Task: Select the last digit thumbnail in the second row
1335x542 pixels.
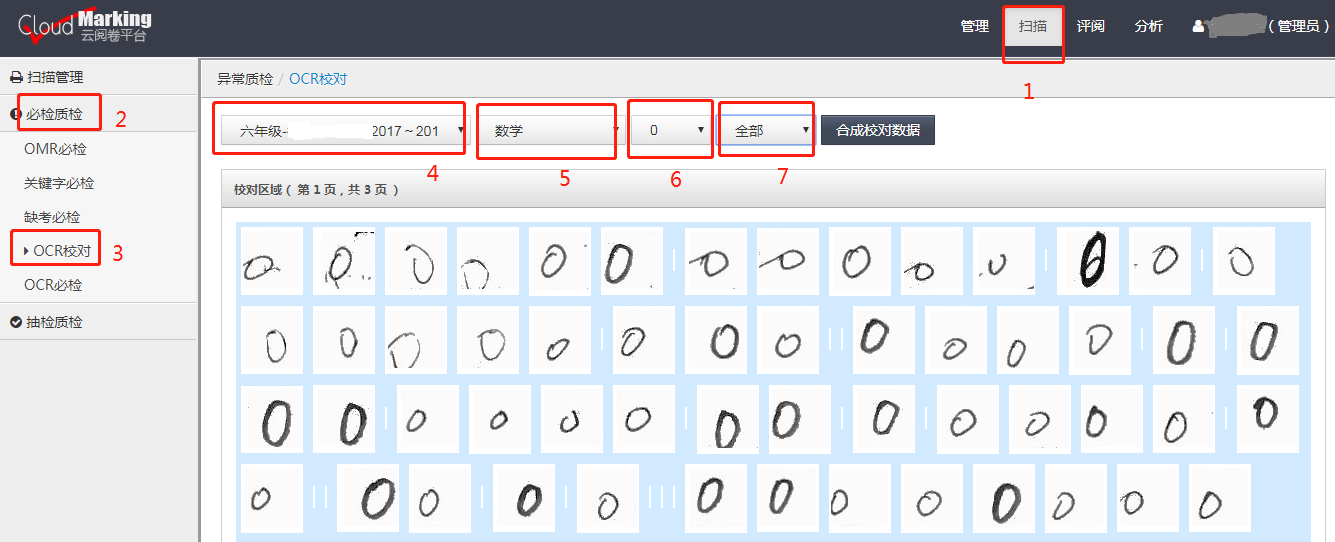Action: point(1268,340)
